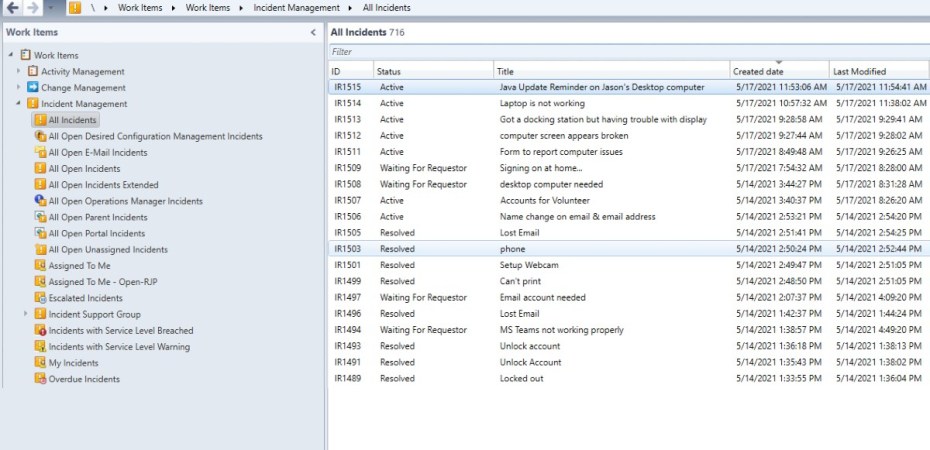Click the Escalated Incidents icon
930x450 pixels.
(x=40, y=298)
